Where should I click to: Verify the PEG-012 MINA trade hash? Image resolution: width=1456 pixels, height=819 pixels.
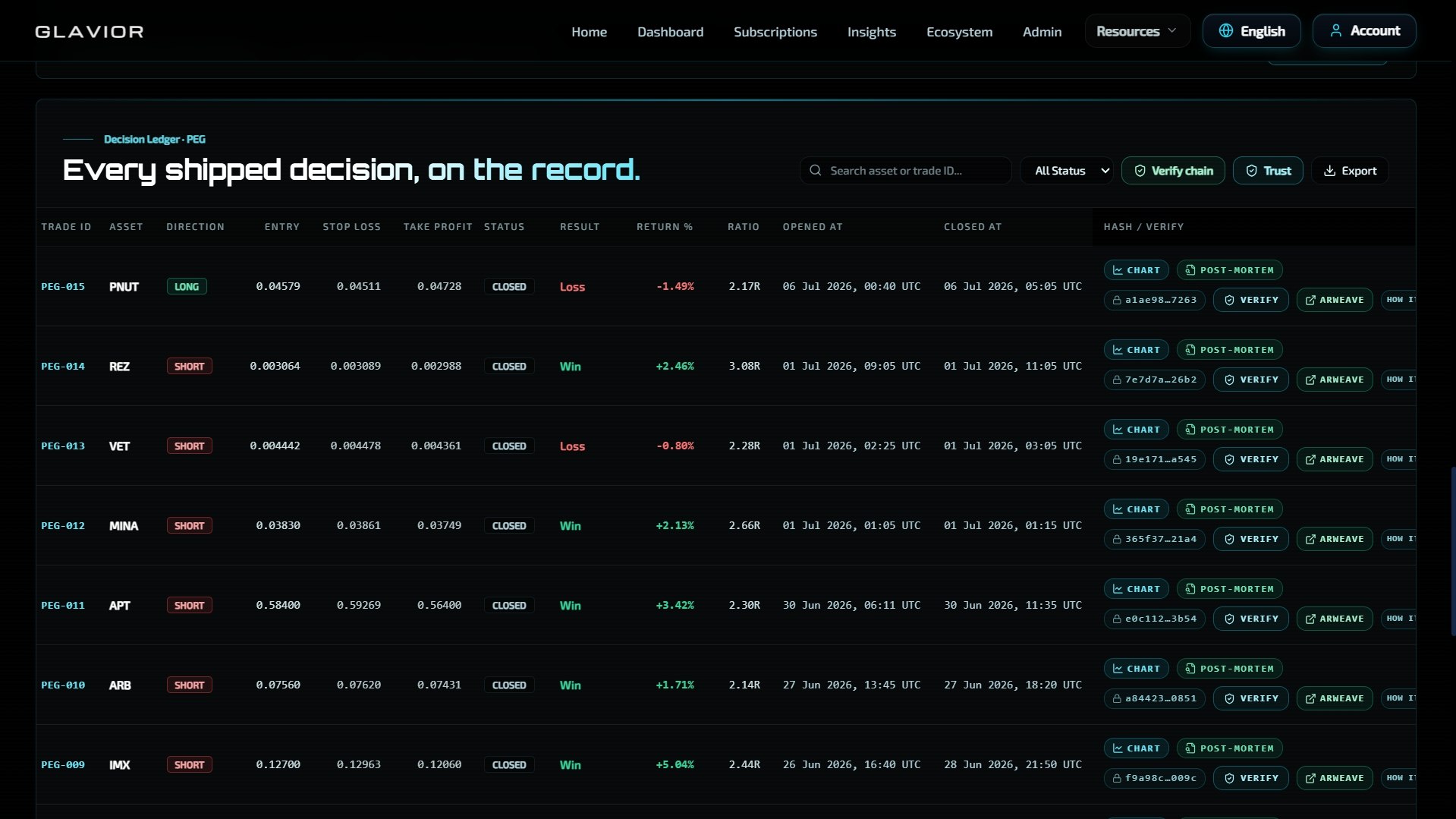coord(1250,539)
